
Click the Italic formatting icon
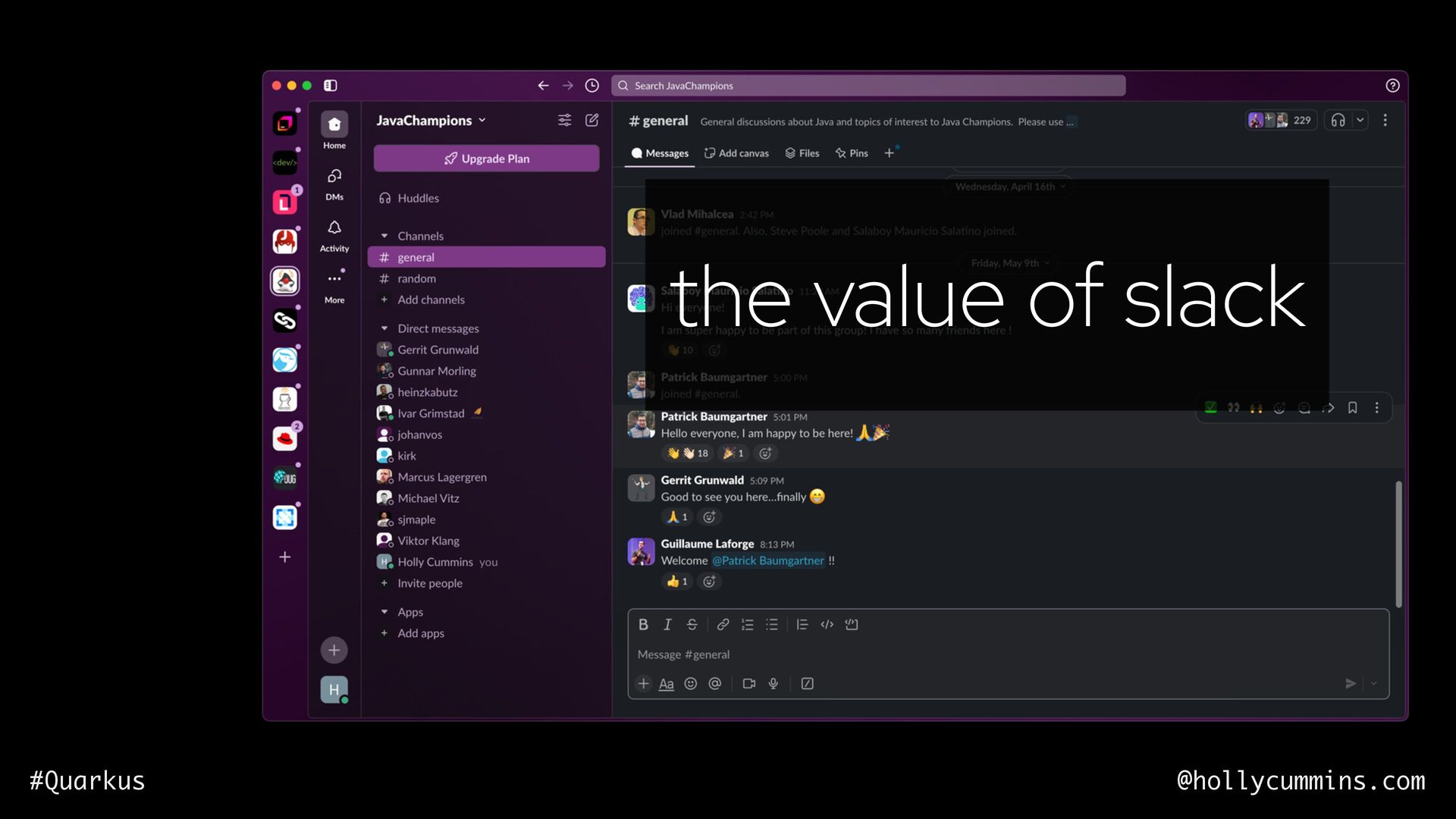pos(667,624)
